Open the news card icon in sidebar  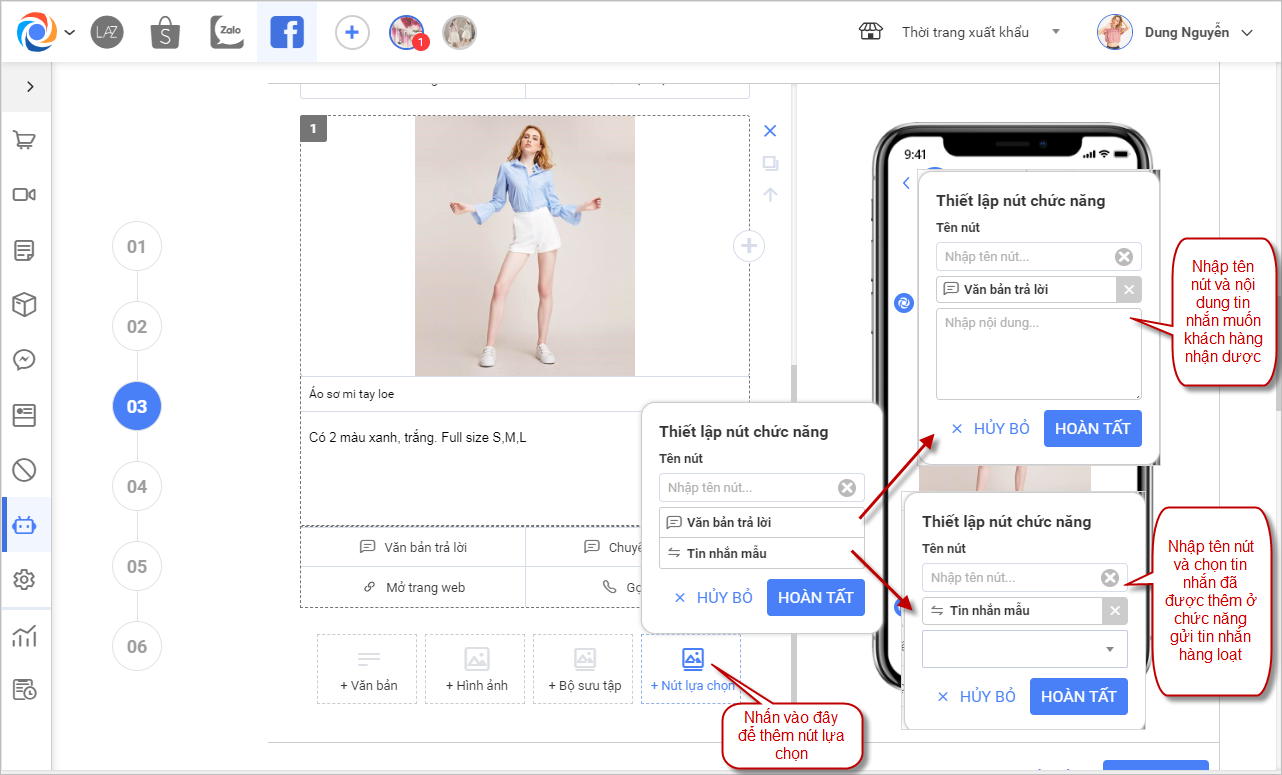click(25, 414)
